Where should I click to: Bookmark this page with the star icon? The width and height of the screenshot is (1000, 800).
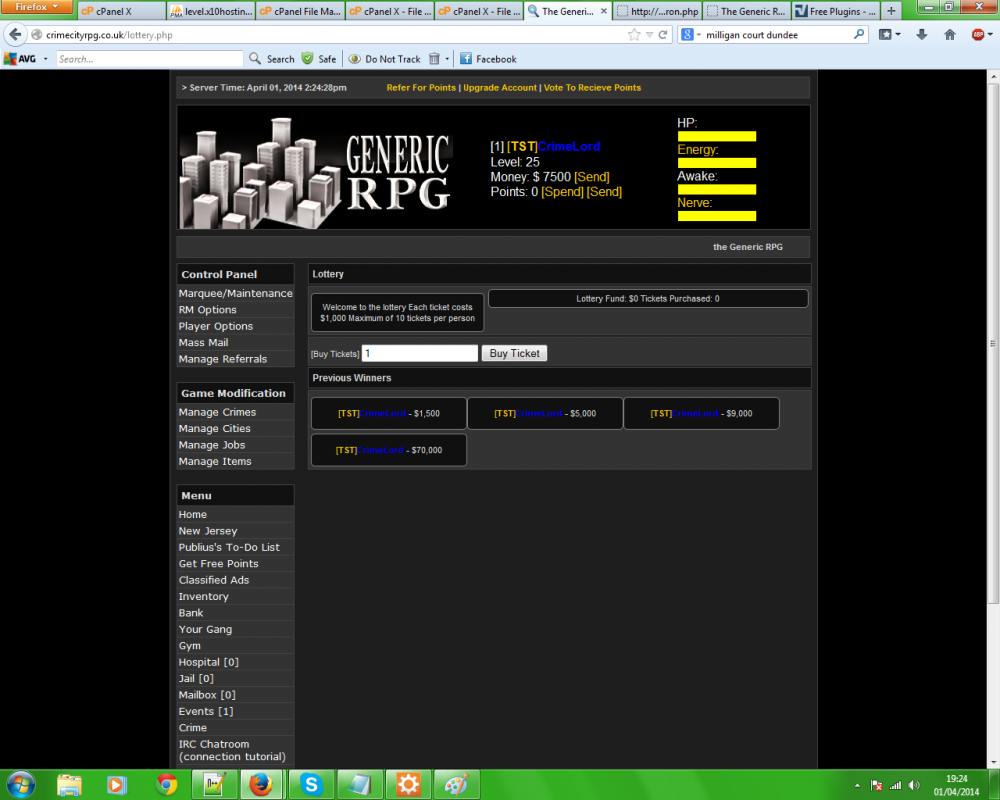point(633,34)
